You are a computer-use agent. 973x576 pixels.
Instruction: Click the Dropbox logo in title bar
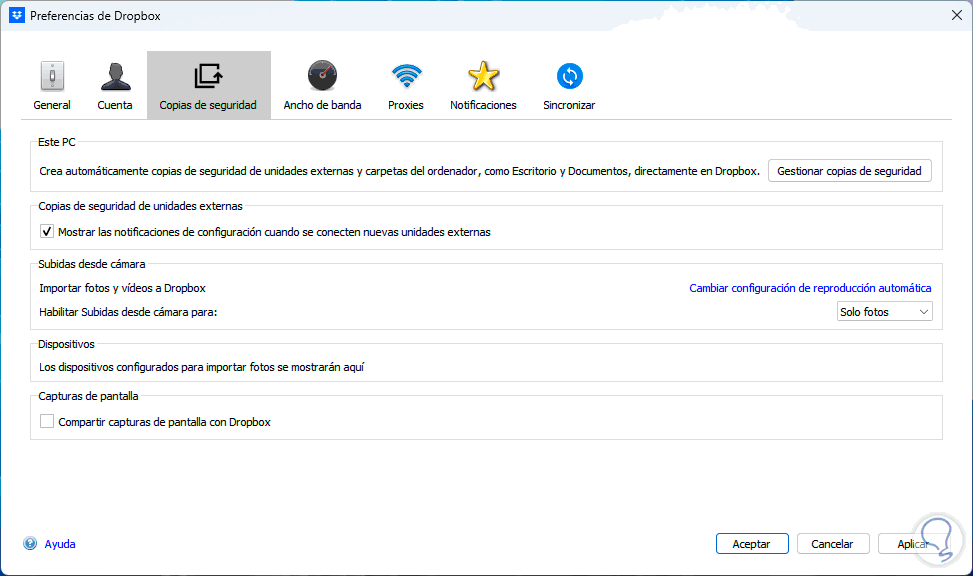tap(17, 16)
